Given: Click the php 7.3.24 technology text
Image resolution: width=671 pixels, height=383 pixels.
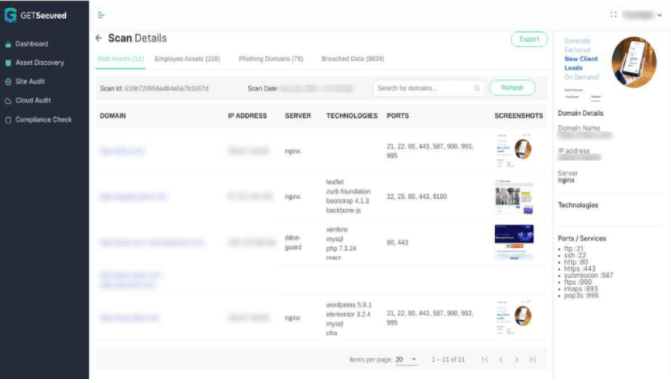Looking at the screenshot, I should [x=341, y=249].
